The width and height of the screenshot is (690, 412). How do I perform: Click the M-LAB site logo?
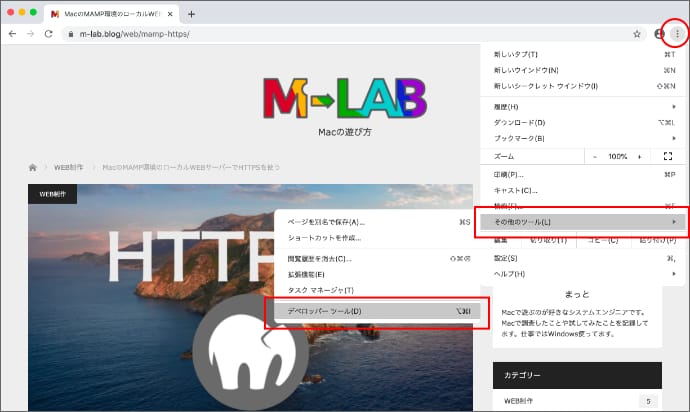coord(344,100)
